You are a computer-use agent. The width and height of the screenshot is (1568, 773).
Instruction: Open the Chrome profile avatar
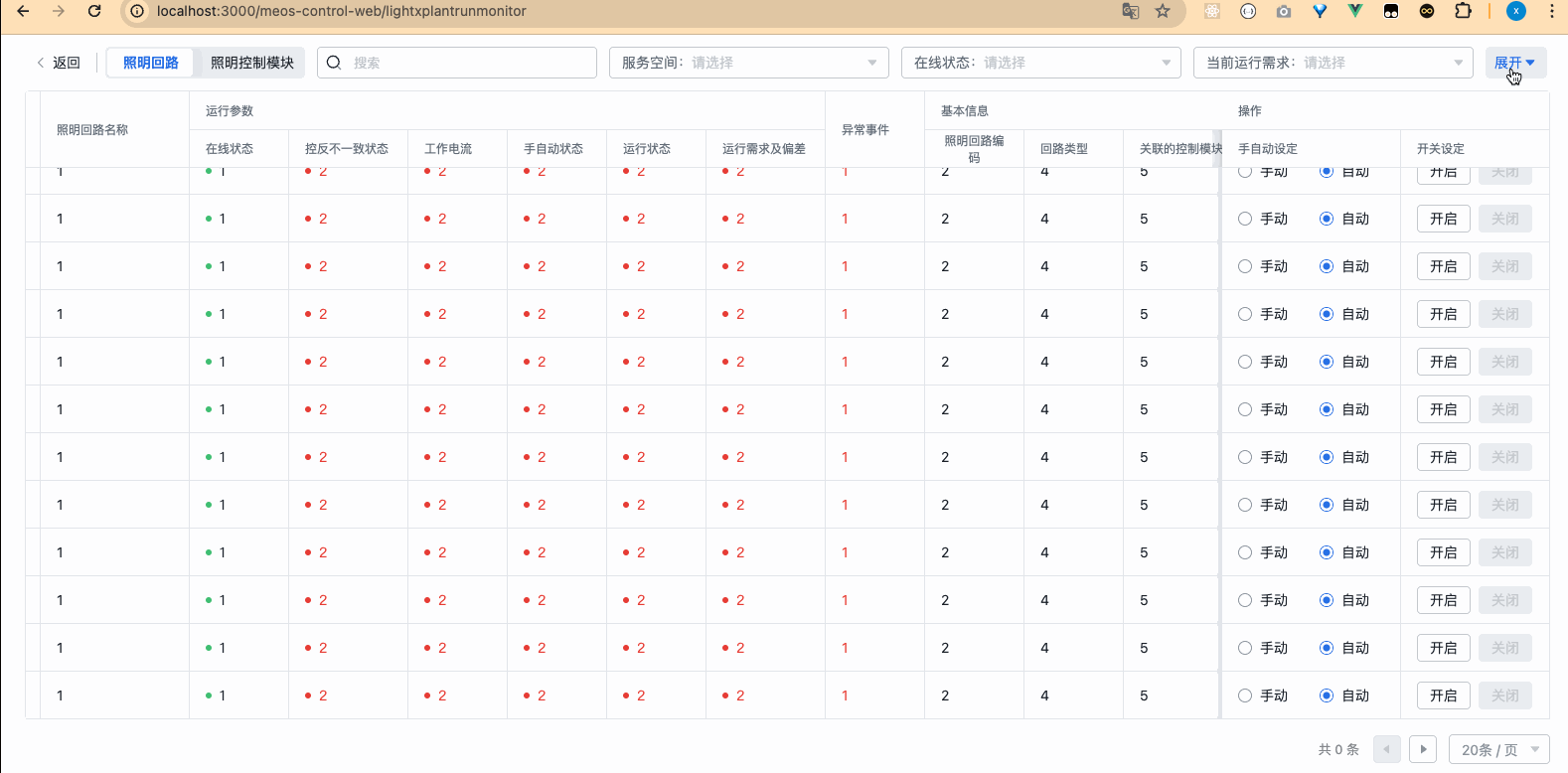(1516, 11)
